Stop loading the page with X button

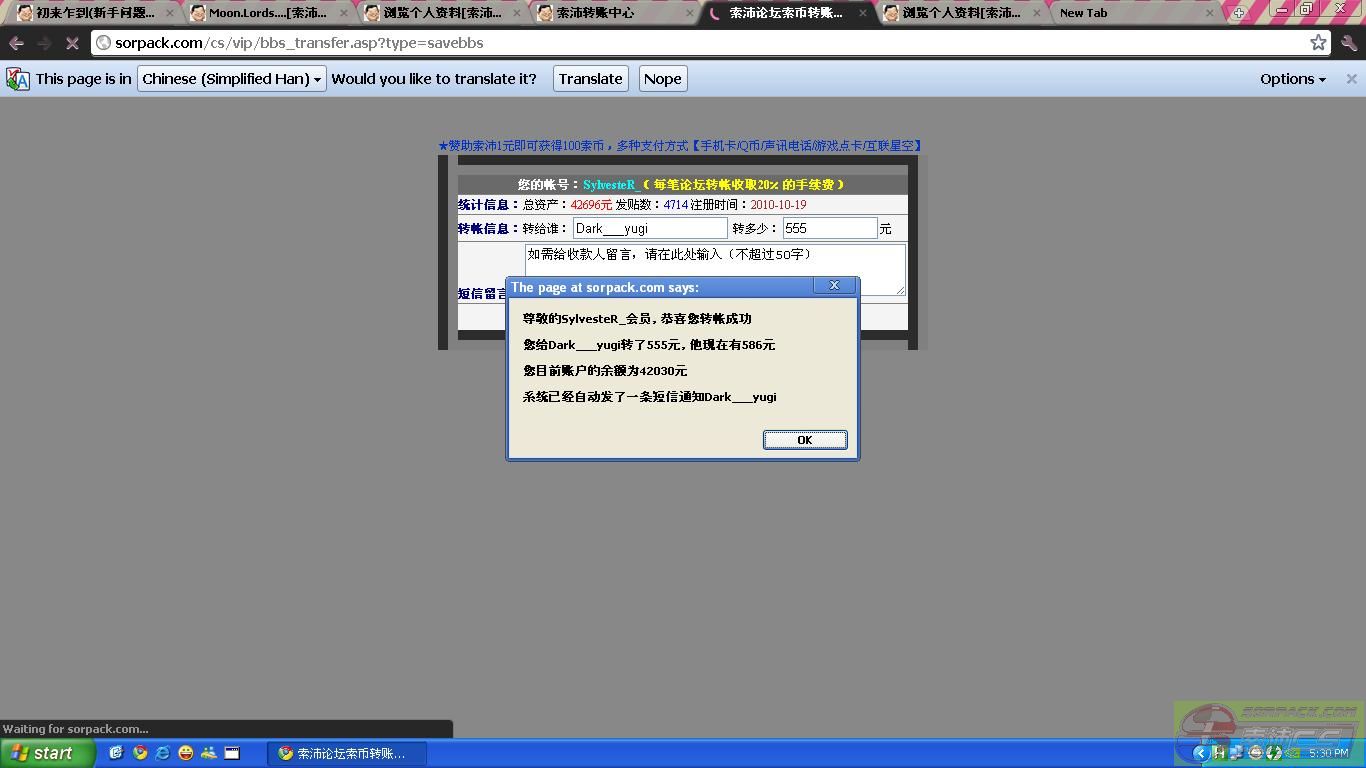(x=72, y=43)
